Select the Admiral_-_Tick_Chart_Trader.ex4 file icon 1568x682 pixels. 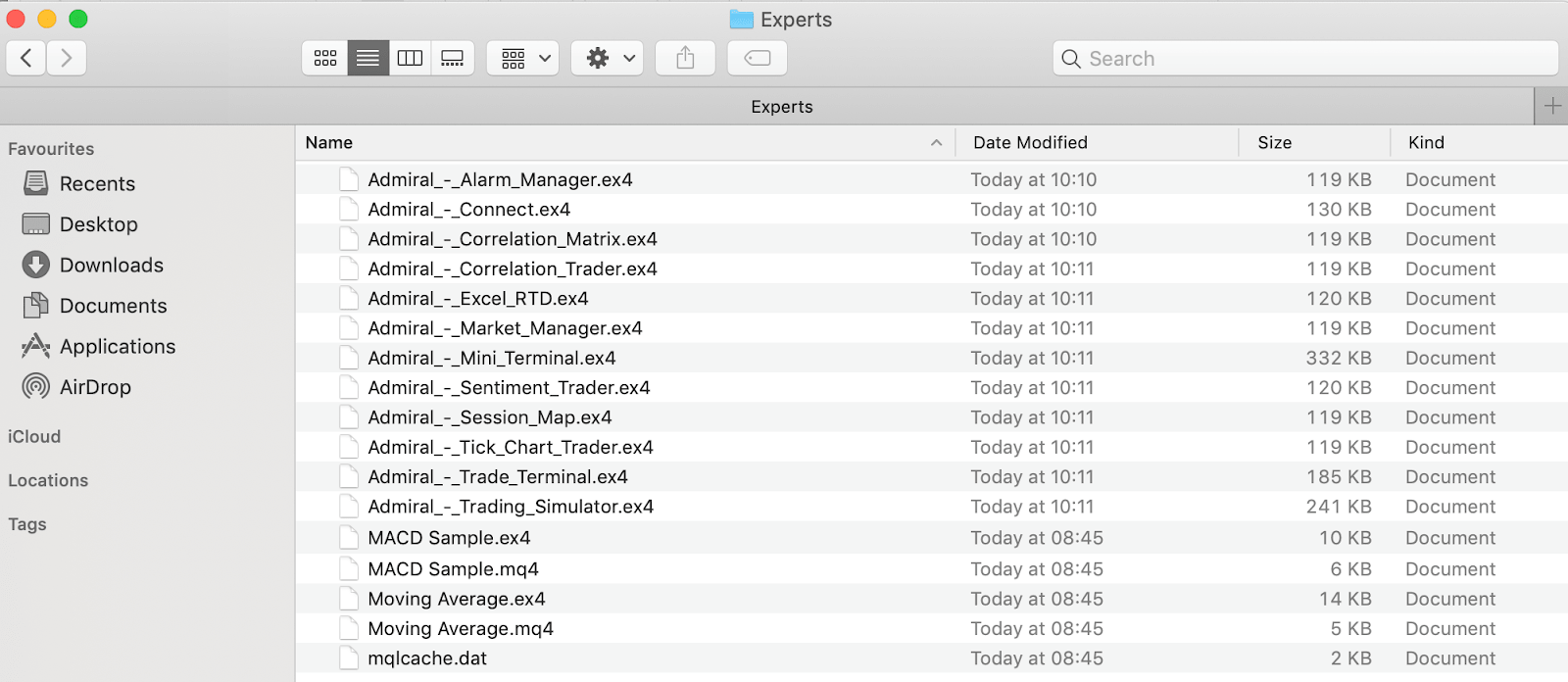tap(348, 447)
